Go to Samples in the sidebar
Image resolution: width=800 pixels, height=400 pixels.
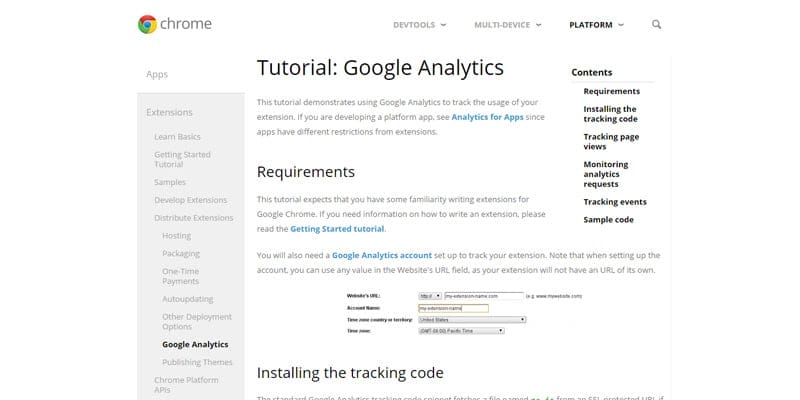(x=170, y=182)
